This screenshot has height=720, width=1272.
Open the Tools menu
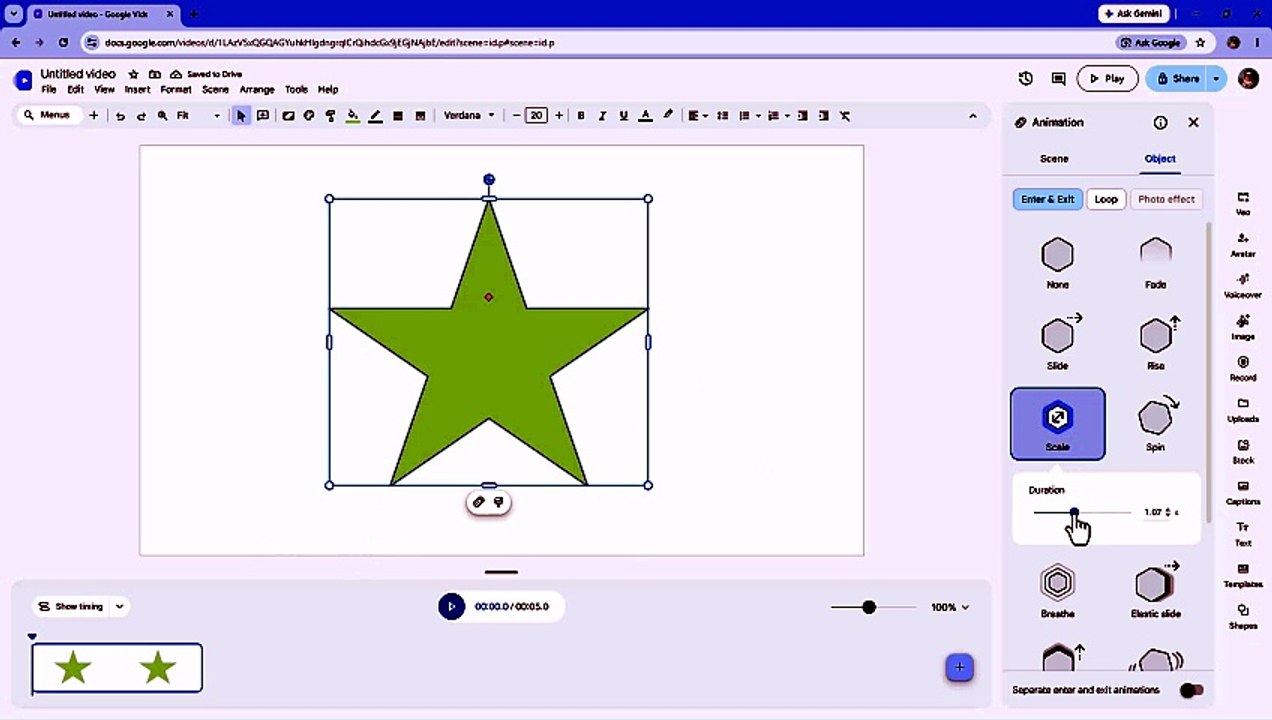(x=296, y=90)
